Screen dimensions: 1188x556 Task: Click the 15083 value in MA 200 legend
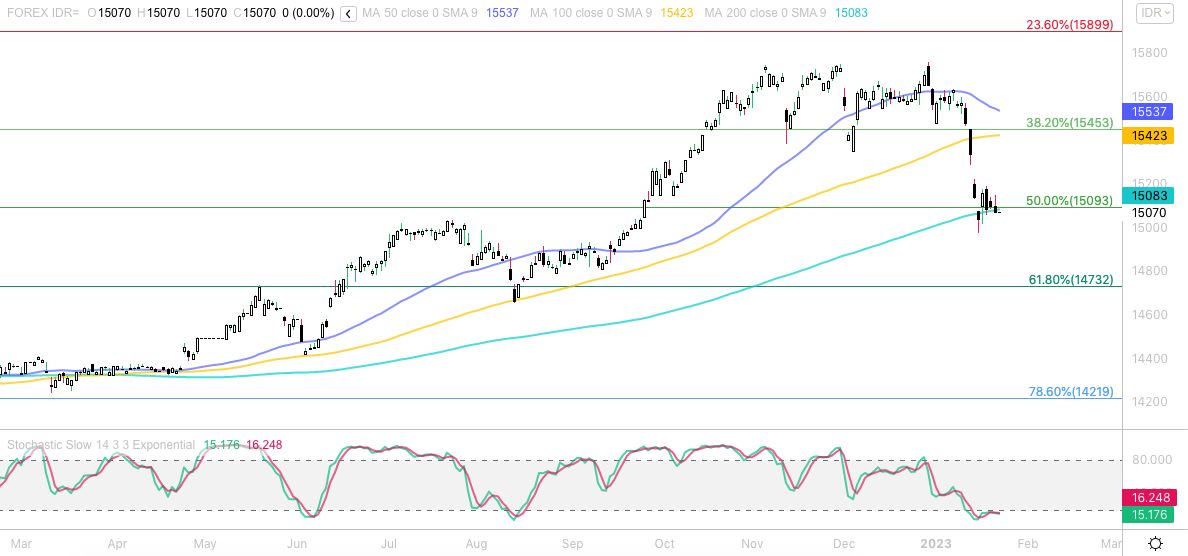pyautogui.click(x=851, y=13)
